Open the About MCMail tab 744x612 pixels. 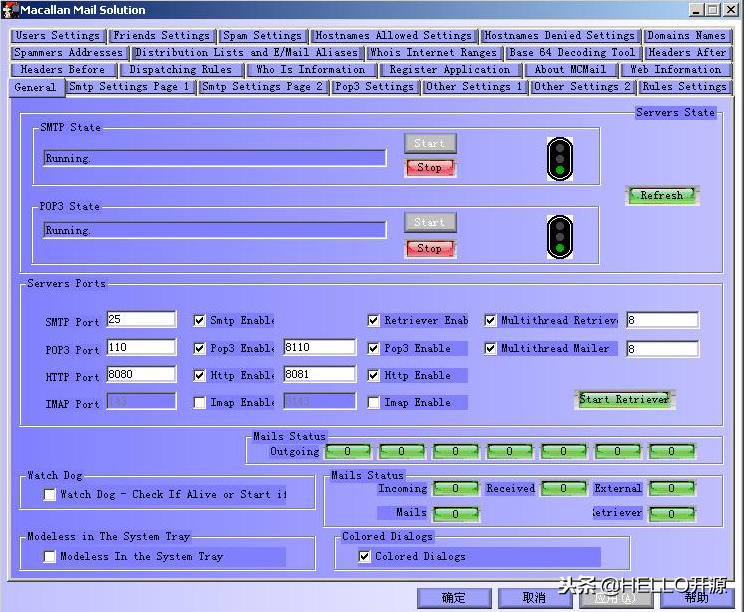(x=570, y=70)
